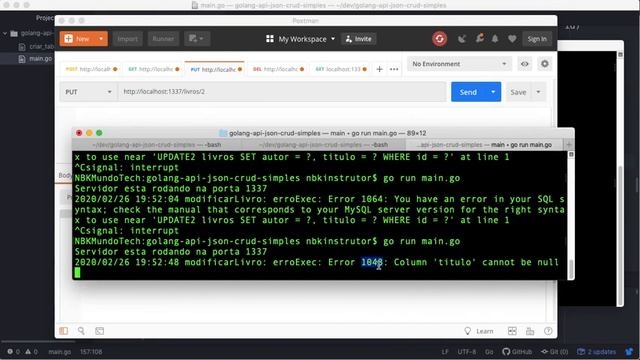Add a new terminal tab with plus

569,145
